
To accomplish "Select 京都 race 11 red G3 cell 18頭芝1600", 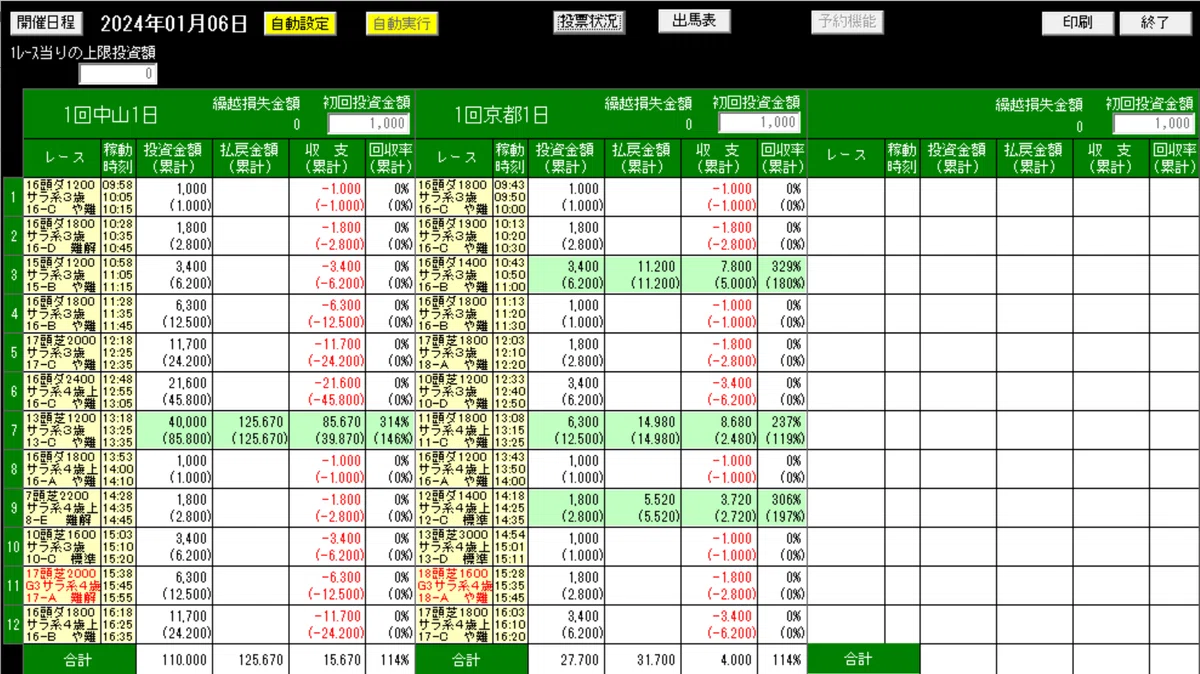I will [452, 585].
